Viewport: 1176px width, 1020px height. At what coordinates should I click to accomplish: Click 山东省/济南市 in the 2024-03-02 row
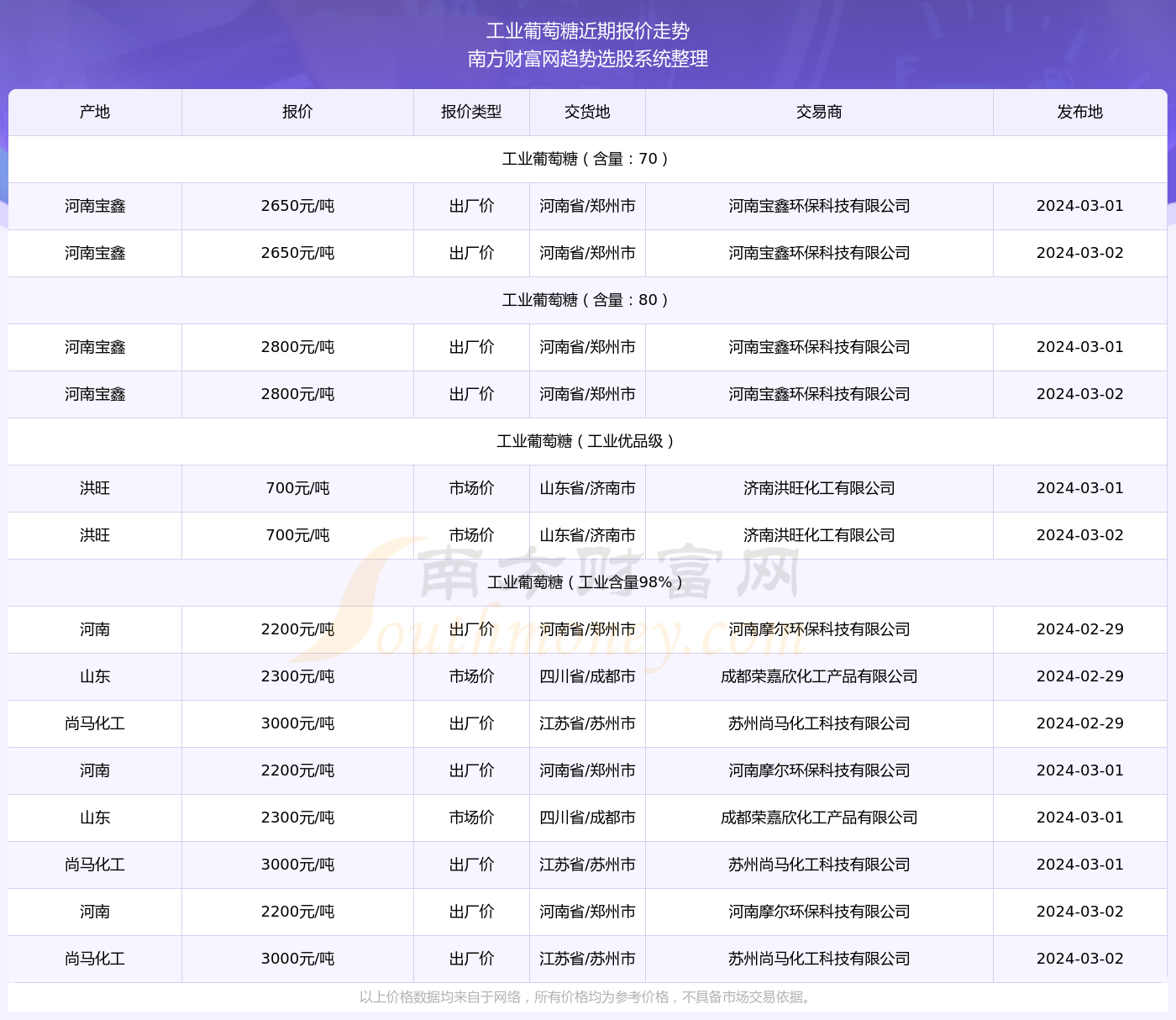tap(587, 535)
